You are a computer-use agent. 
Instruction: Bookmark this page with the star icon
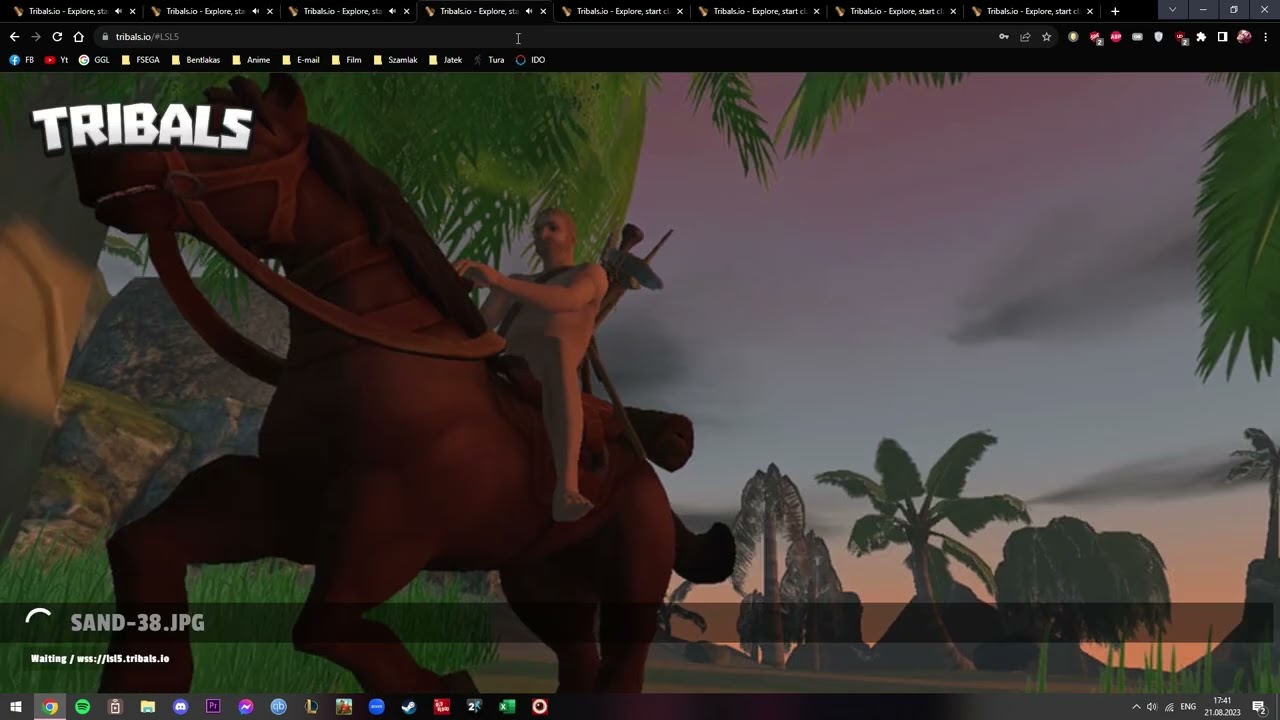click(x=1046, y=37)
